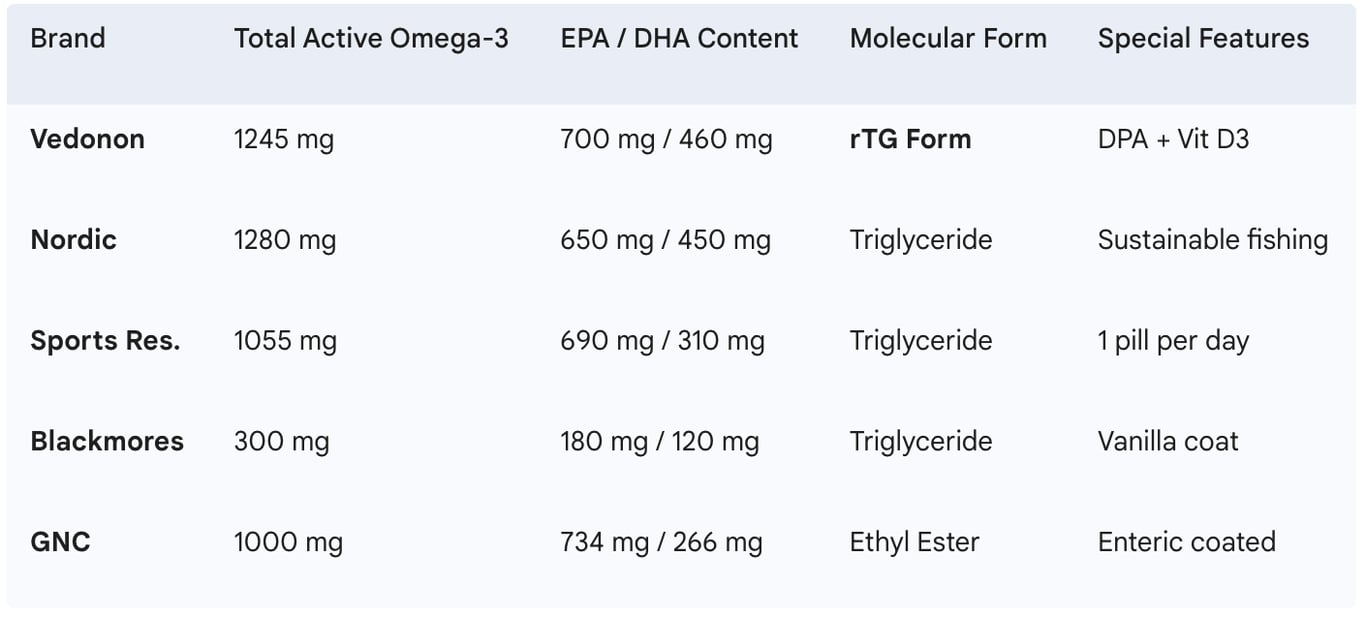The width and height of the screenshot is (1366, 618).
Task: Select the GNC brand cell
Action: click(61, 542)
